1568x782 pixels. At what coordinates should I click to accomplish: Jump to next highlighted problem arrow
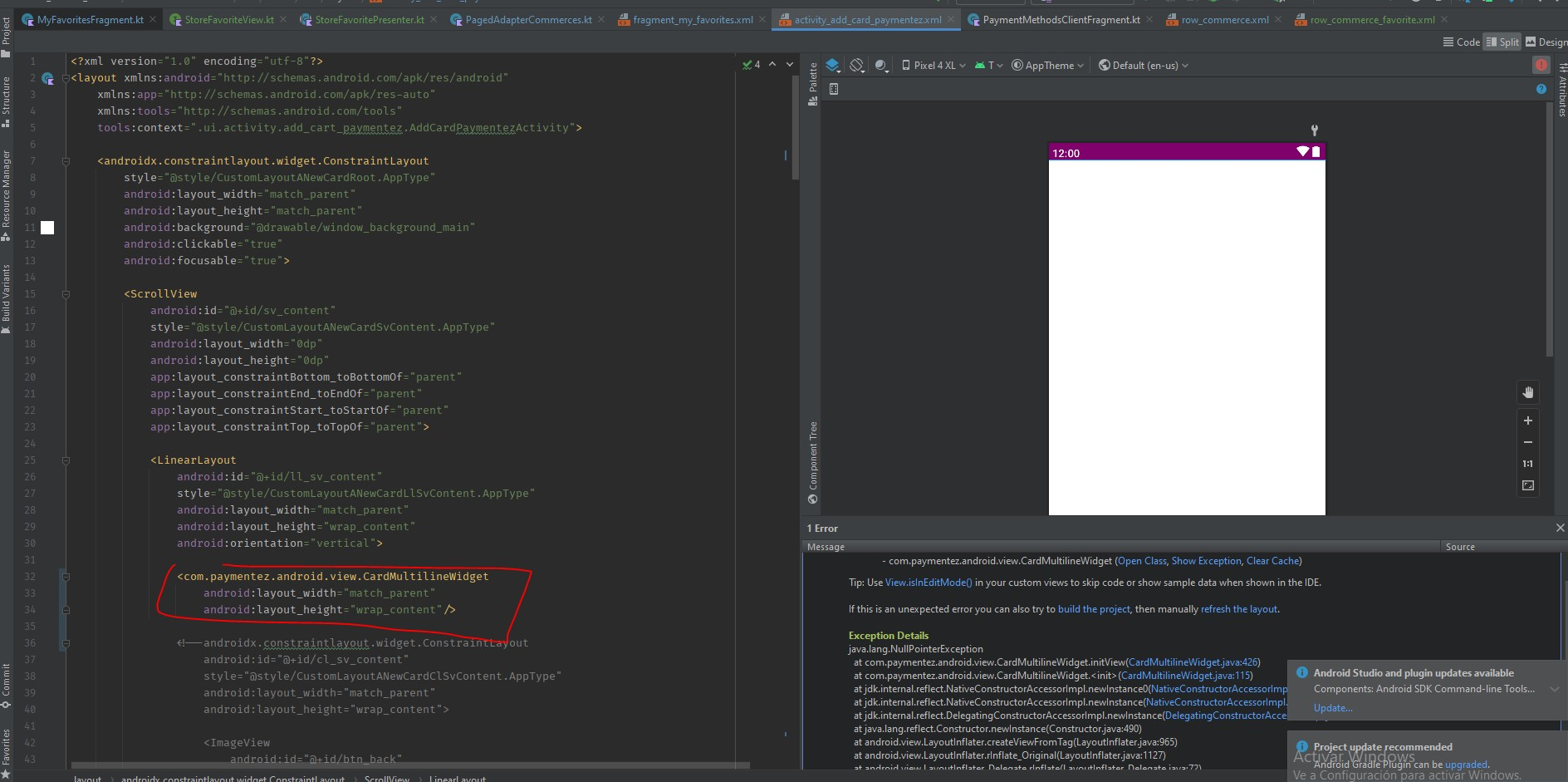tap(790, 65)
